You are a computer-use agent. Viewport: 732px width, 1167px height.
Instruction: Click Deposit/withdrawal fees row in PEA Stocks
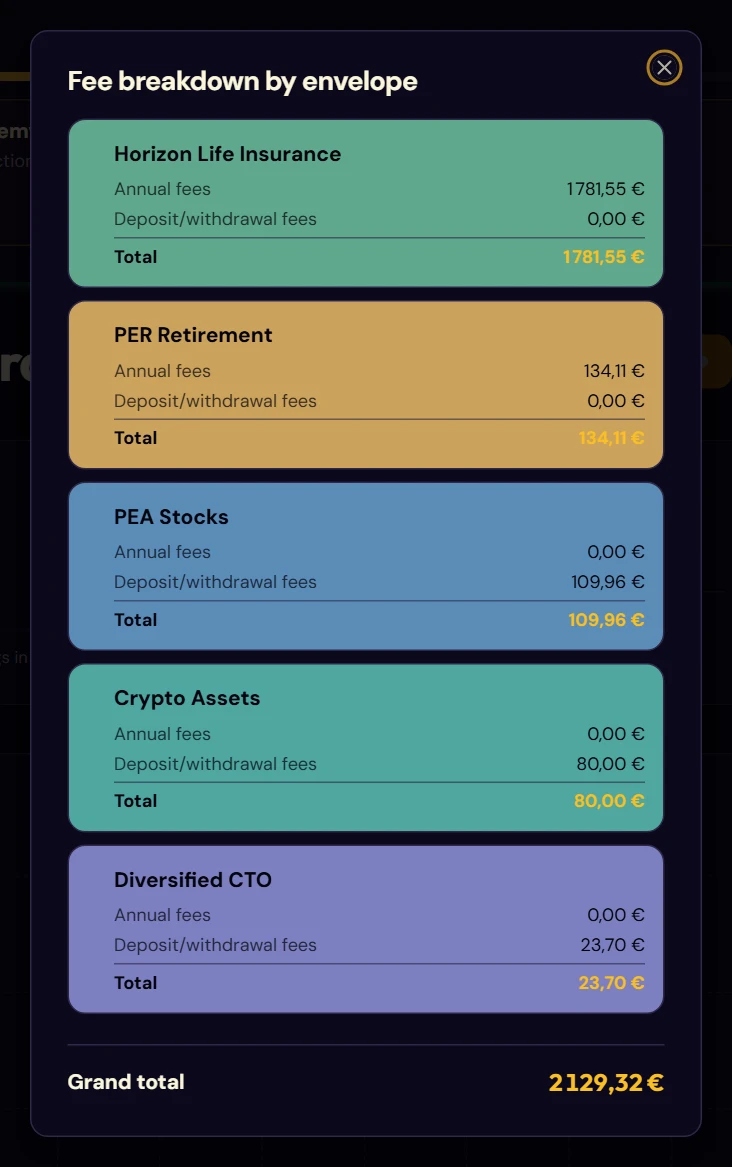pos(379,582)
